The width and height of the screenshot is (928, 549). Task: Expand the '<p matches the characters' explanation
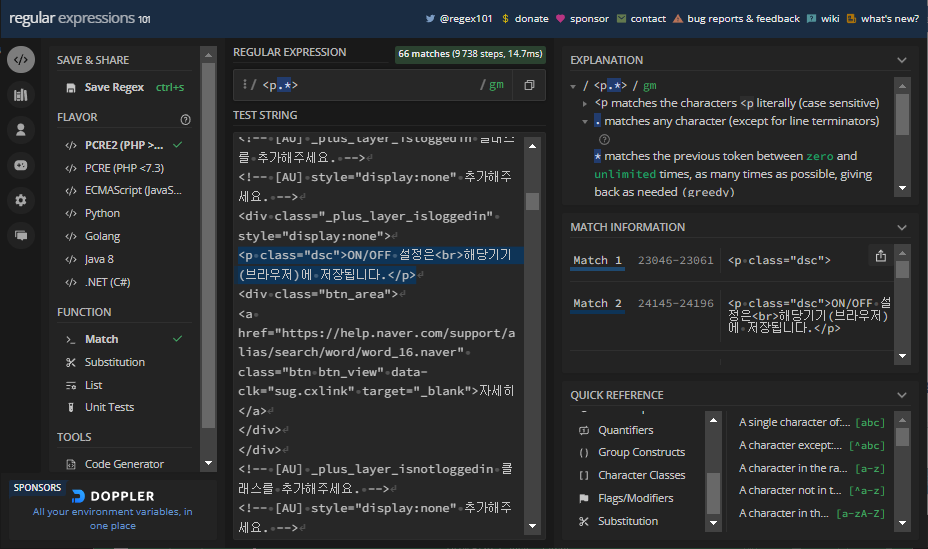[585, 104]
